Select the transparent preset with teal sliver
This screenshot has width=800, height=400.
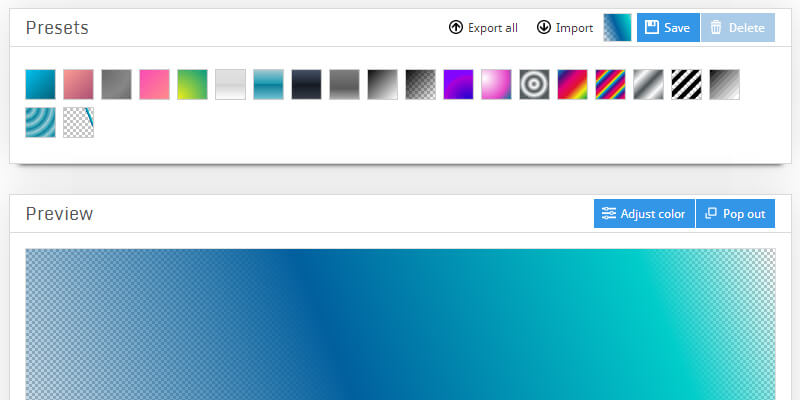click(x=79, y=122)
